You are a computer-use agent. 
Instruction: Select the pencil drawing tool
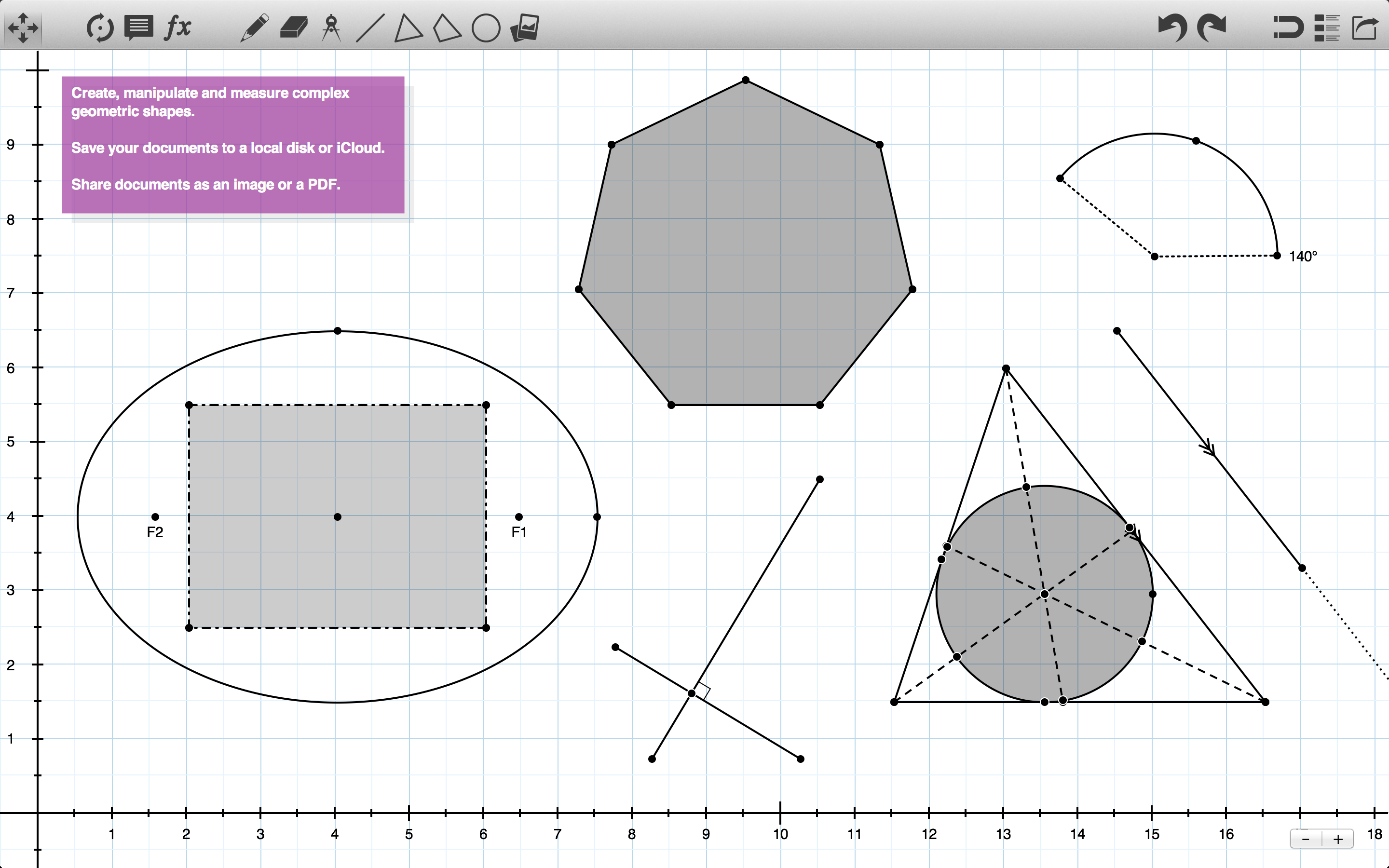254,27
